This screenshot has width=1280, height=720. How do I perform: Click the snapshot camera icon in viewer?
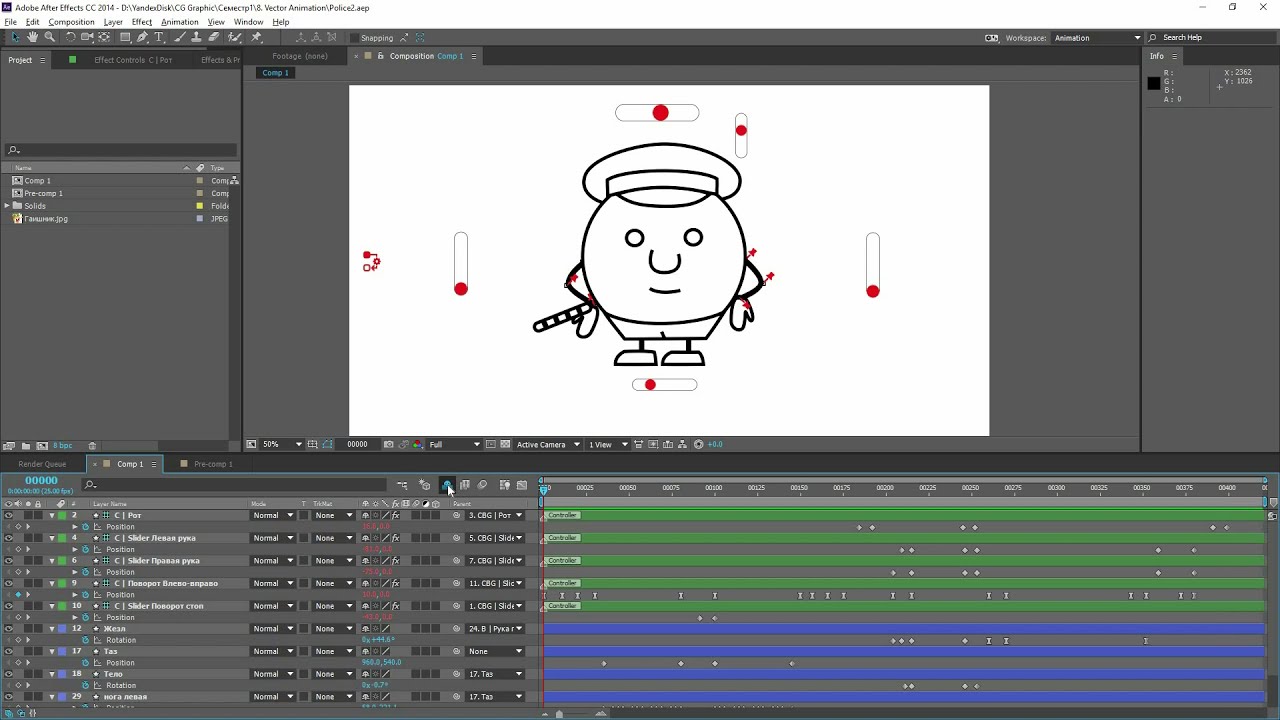tap(388, 444)
